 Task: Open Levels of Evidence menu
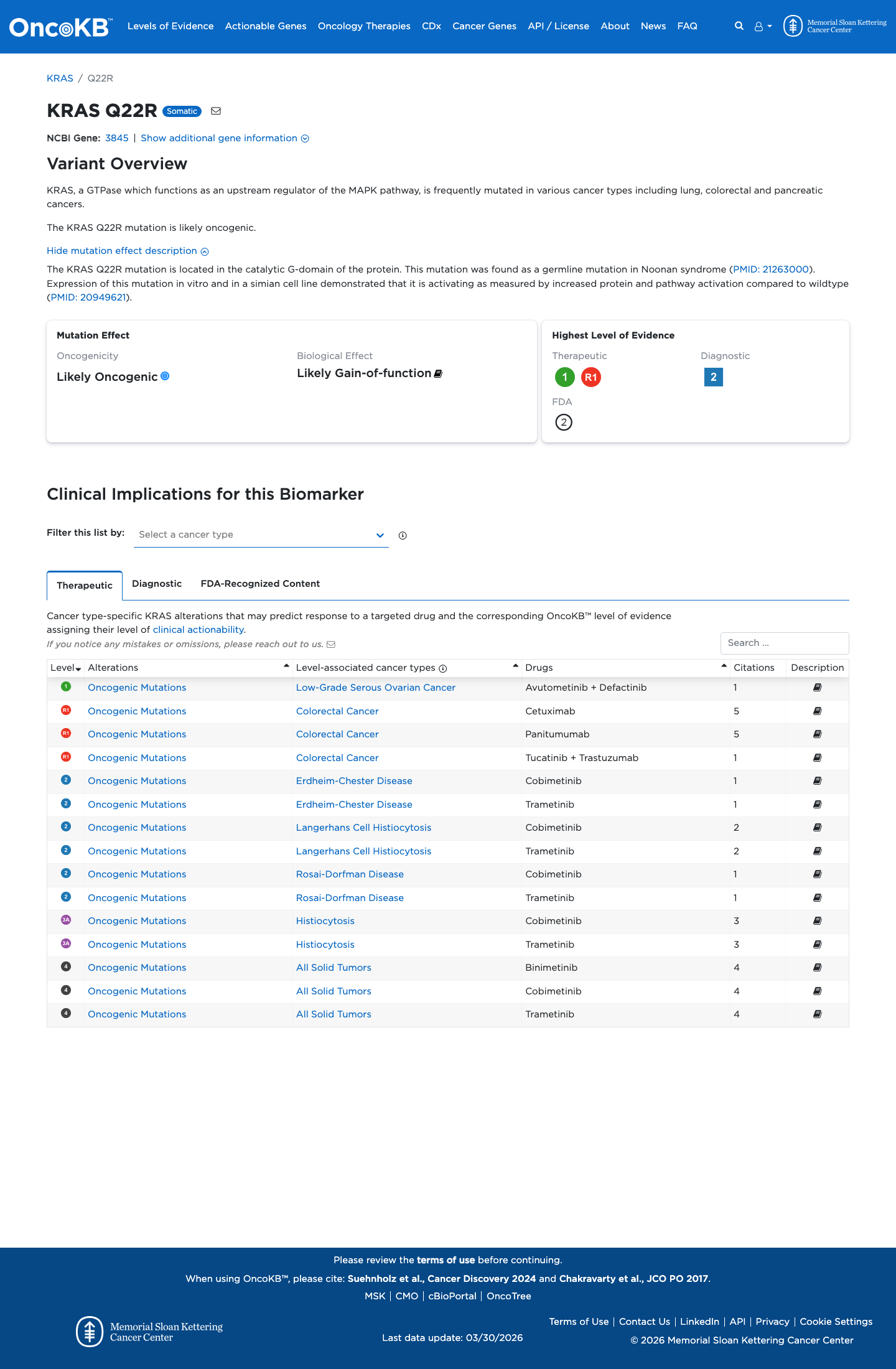point(170,26)
